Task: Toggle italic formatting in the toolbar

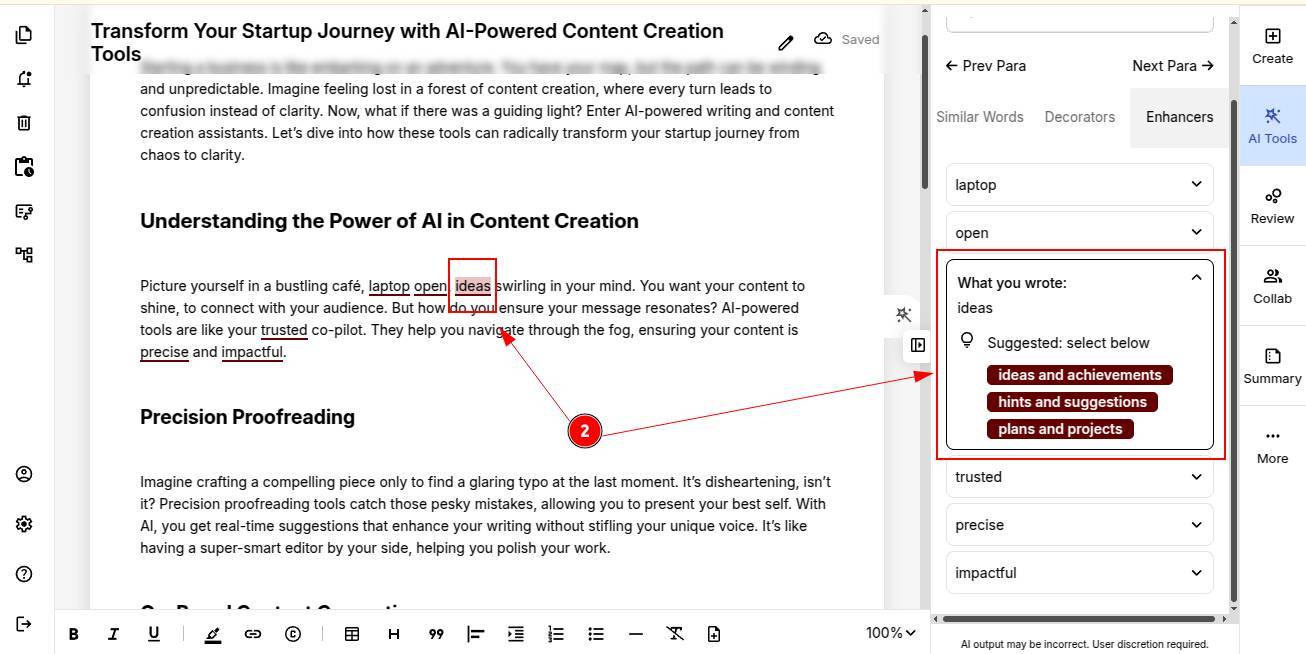Action: (113, 634)
